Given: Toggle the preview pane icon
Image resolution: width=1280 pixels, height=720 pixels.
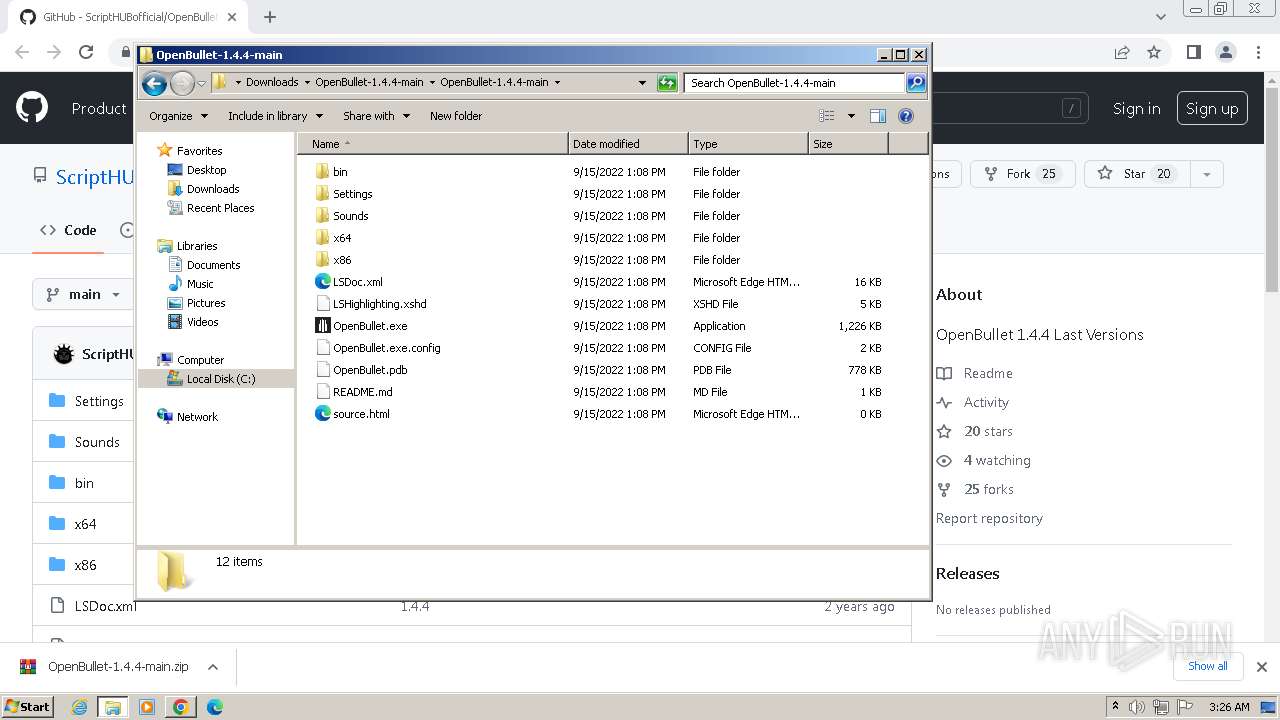Looking at the screenshot, I should point(878,116).
